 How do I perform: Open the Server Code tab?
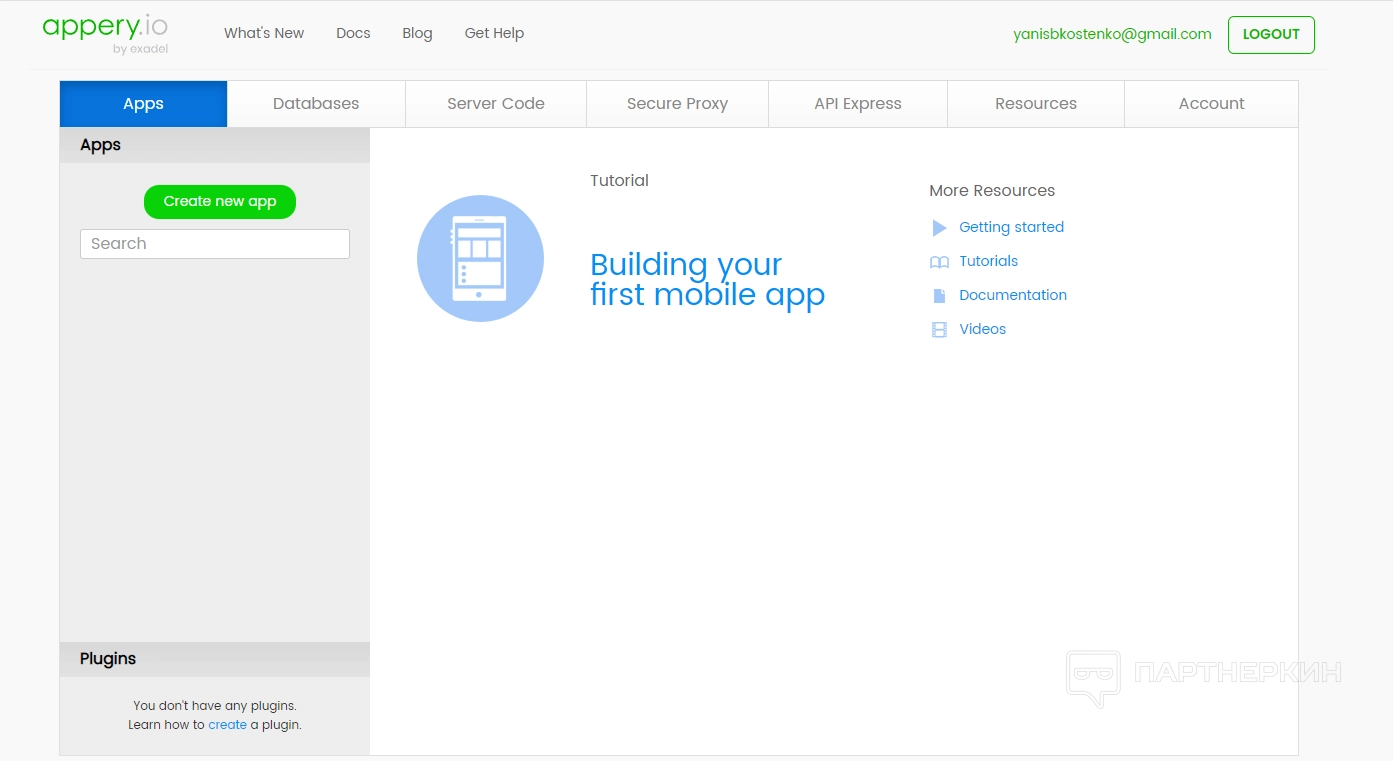point(496,104)
